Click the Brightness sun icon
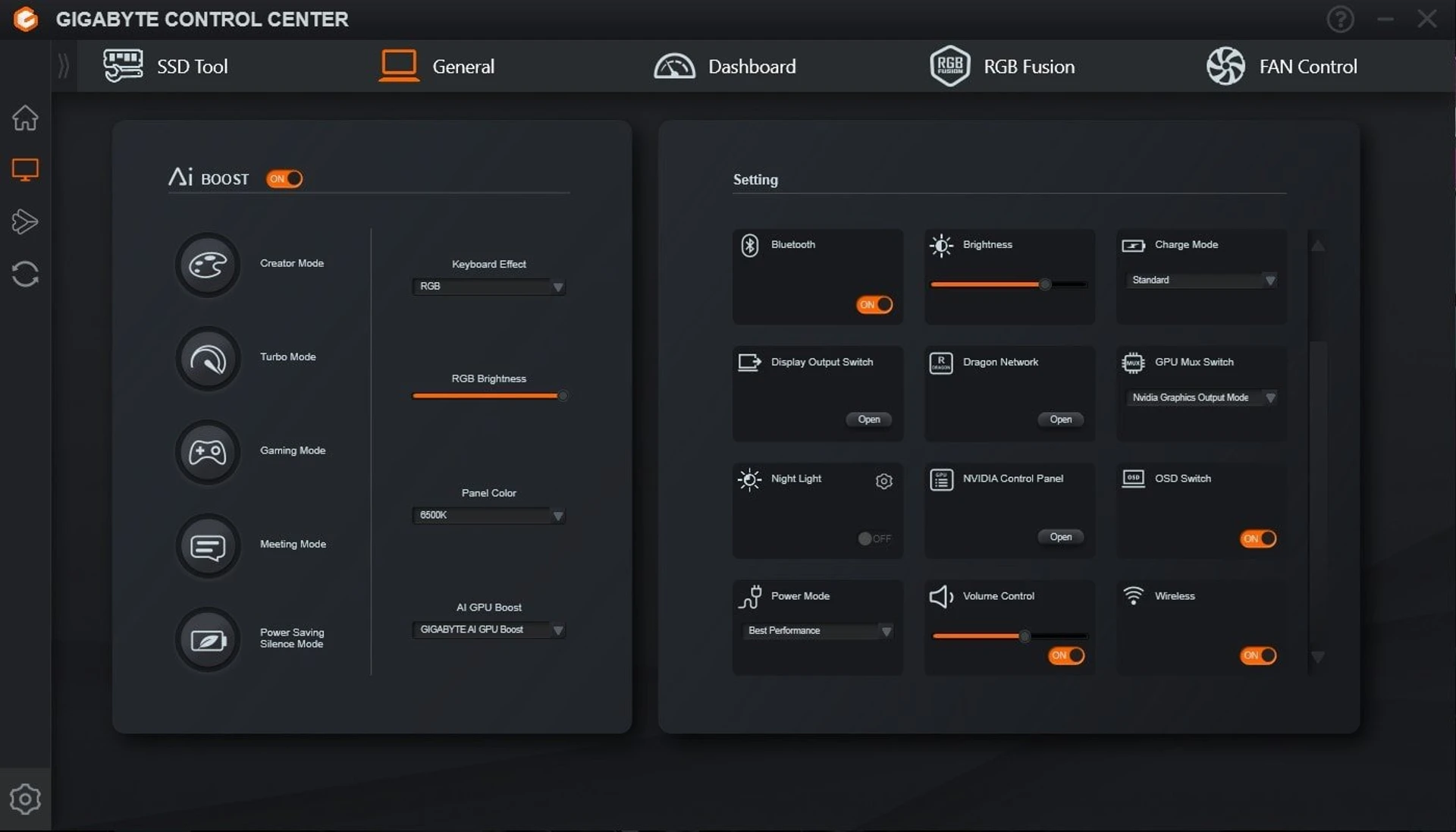Viewport: 1456px width, 832px height. point(941,245)
